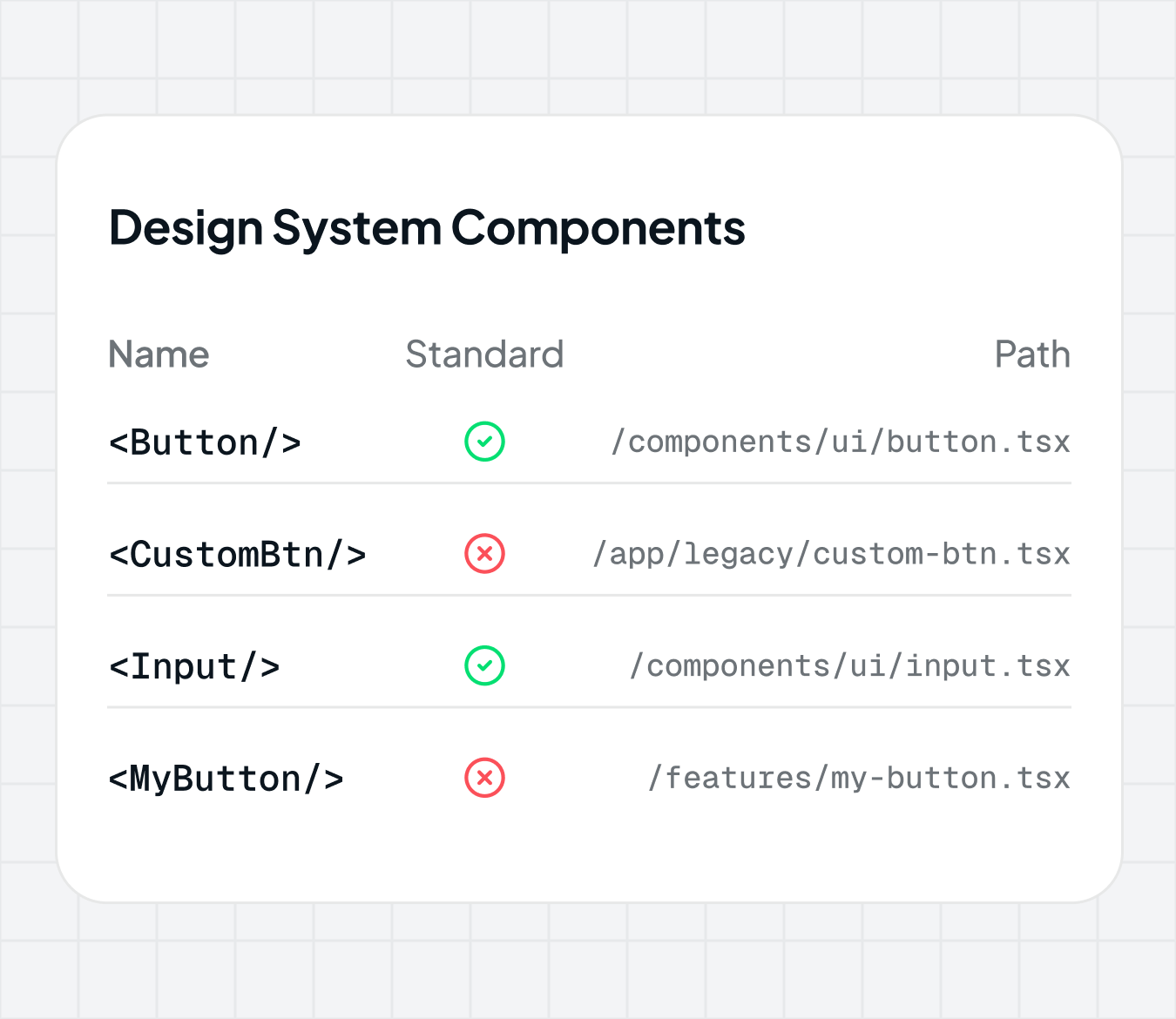The height and width of the screenshot is (1019, 1176).
Task: Open the /features/my-button.tsx path
Action: (859, 779)
